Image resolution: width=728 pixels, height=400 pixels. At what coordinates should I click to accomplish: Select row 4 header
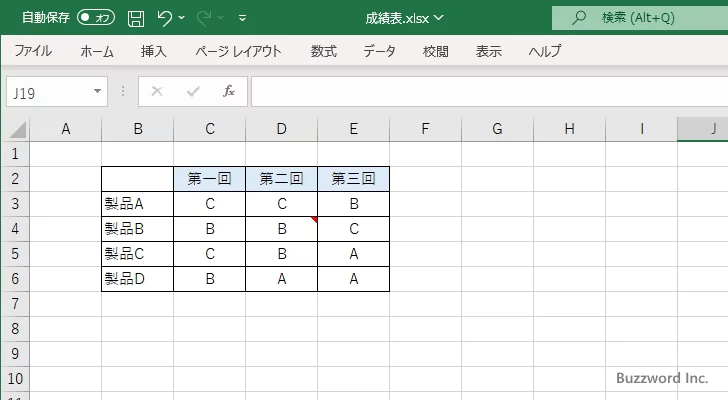[x=15, y=229]
